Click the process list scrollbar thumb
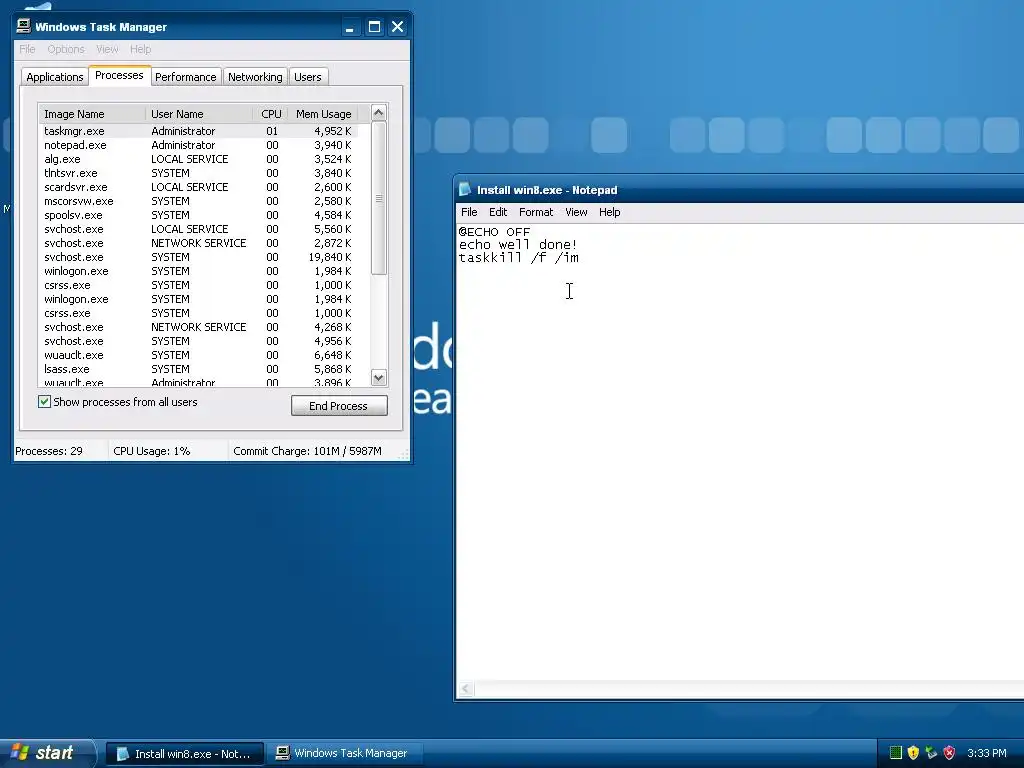 click(x=379, y=198)
